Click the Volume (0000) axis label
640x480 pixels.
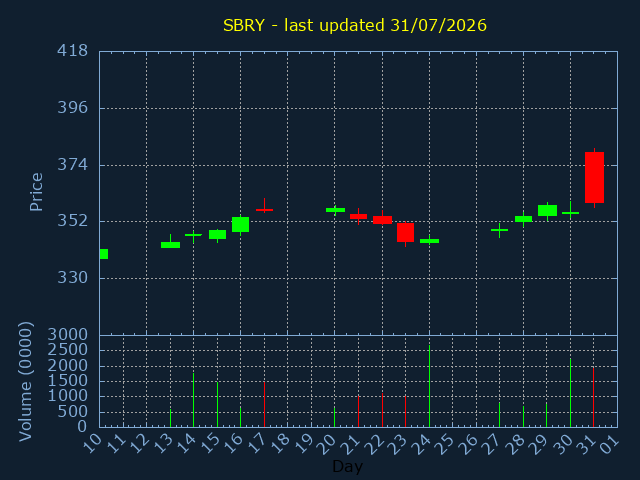(25, 382)
